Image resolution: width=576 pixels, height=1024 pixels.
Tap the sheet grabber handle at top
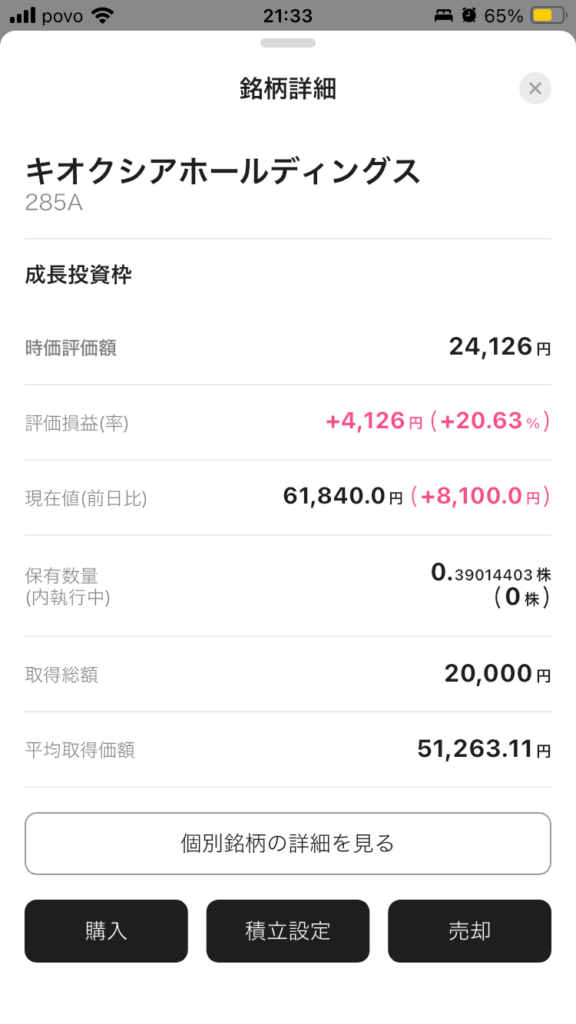pos(288,43)
